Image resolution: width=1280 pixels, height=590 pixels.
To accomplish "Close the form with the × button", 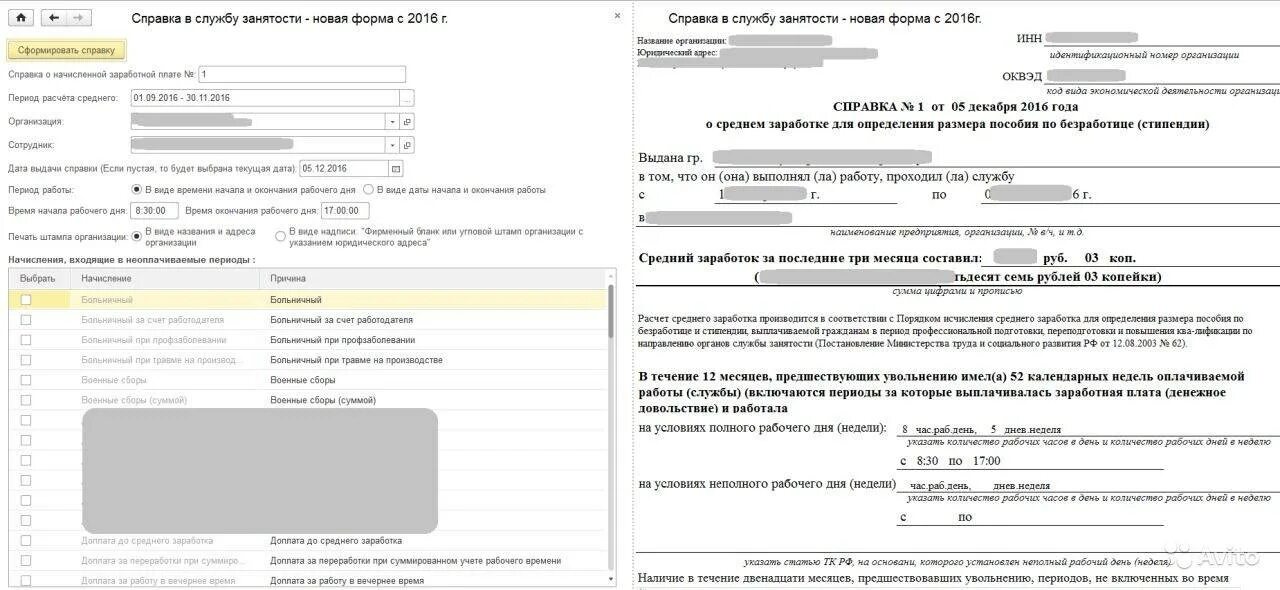I will pyautogui.click(x=617, y=16).
